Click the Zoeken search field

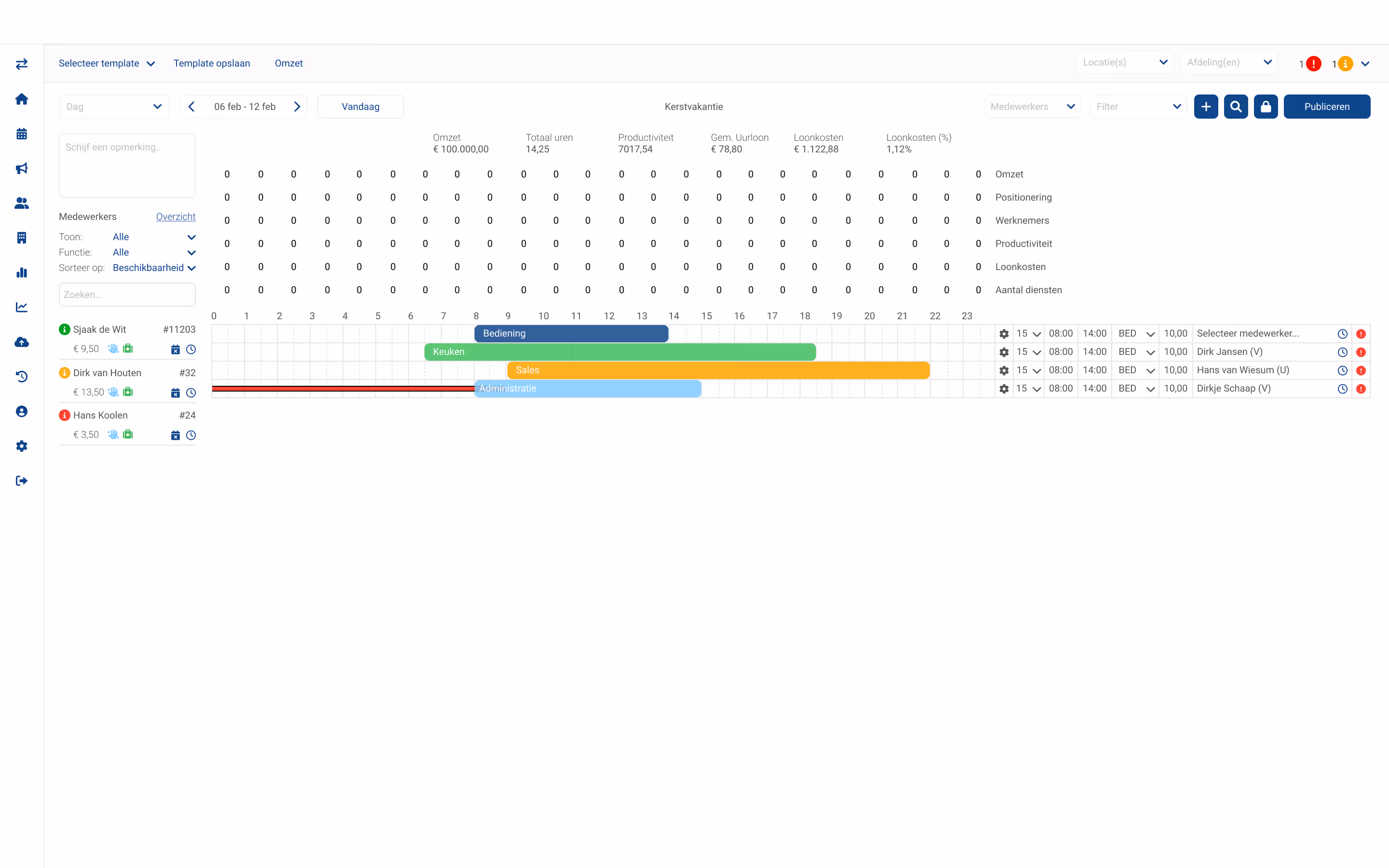click(x=127, y=295)
